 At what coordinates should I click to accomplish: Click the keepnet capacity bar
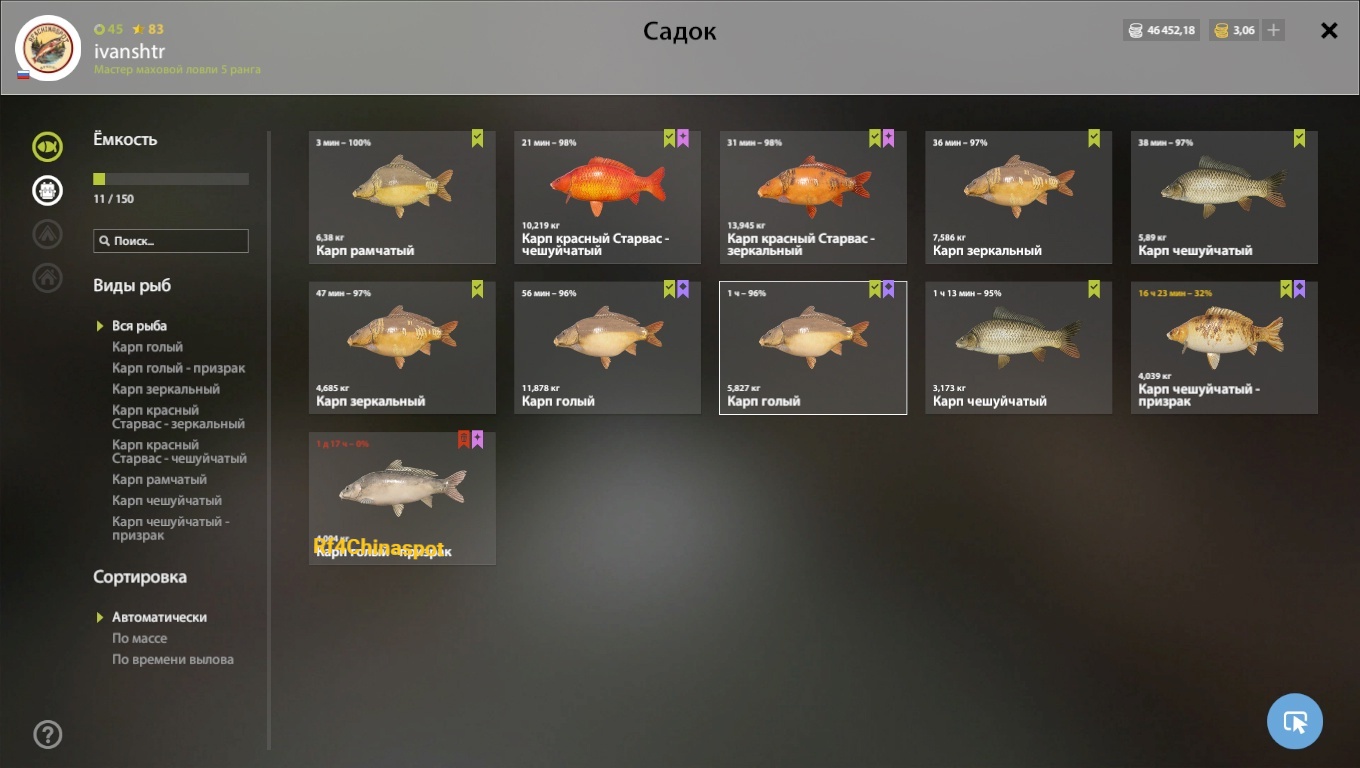tap(171, 179)
